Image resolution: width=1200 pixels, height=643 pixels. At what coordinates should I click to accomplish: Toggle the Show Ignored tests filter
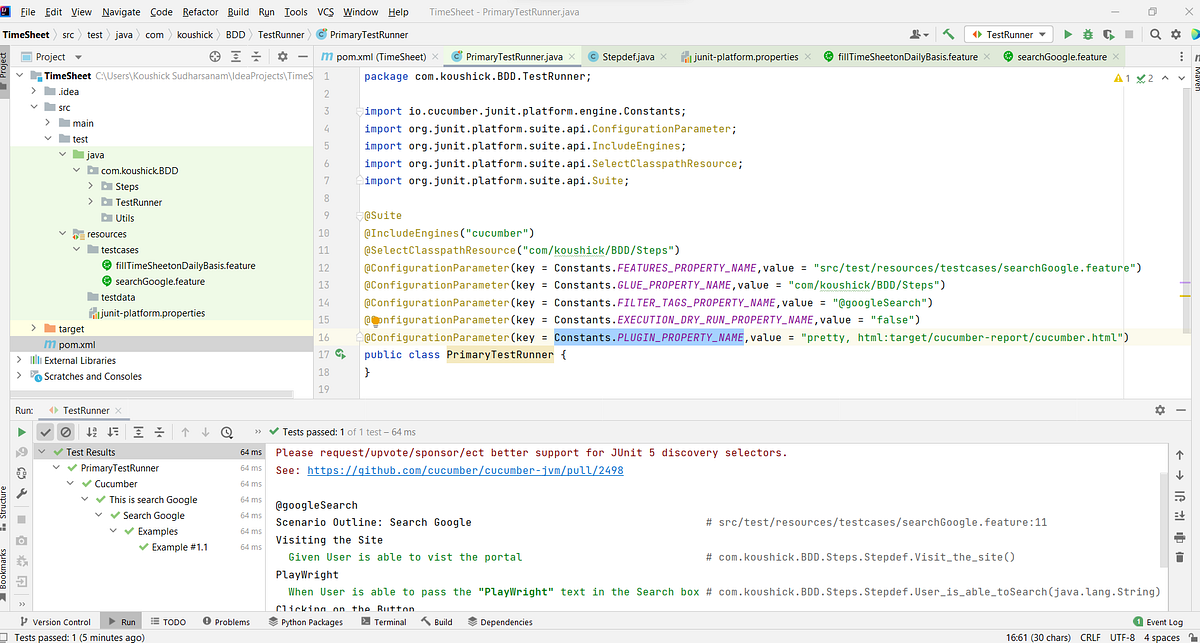66,432
